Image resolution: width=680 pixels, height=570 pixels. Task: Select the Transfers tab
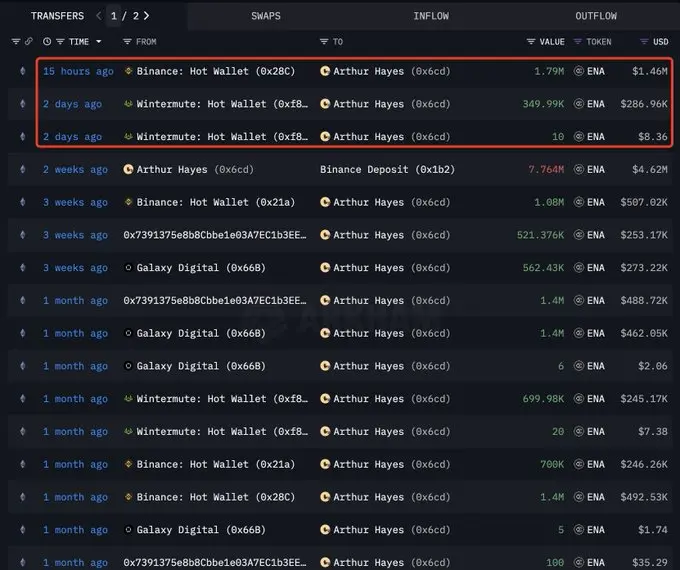pyautogui.click(x=57, y=16)
